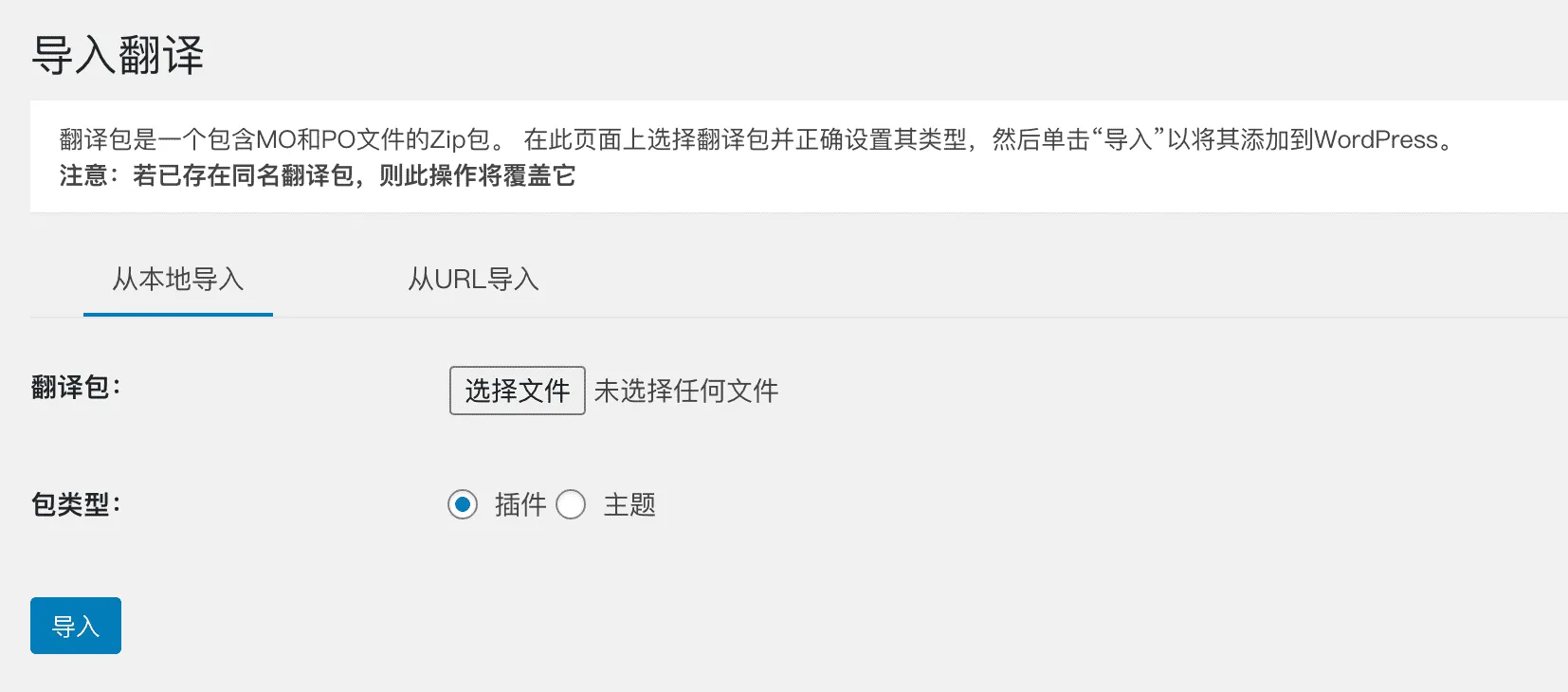Open the 从URL导入 tab
This screenshot has height=692, width=1568.
pyautogui.click(x=473, y=279)
